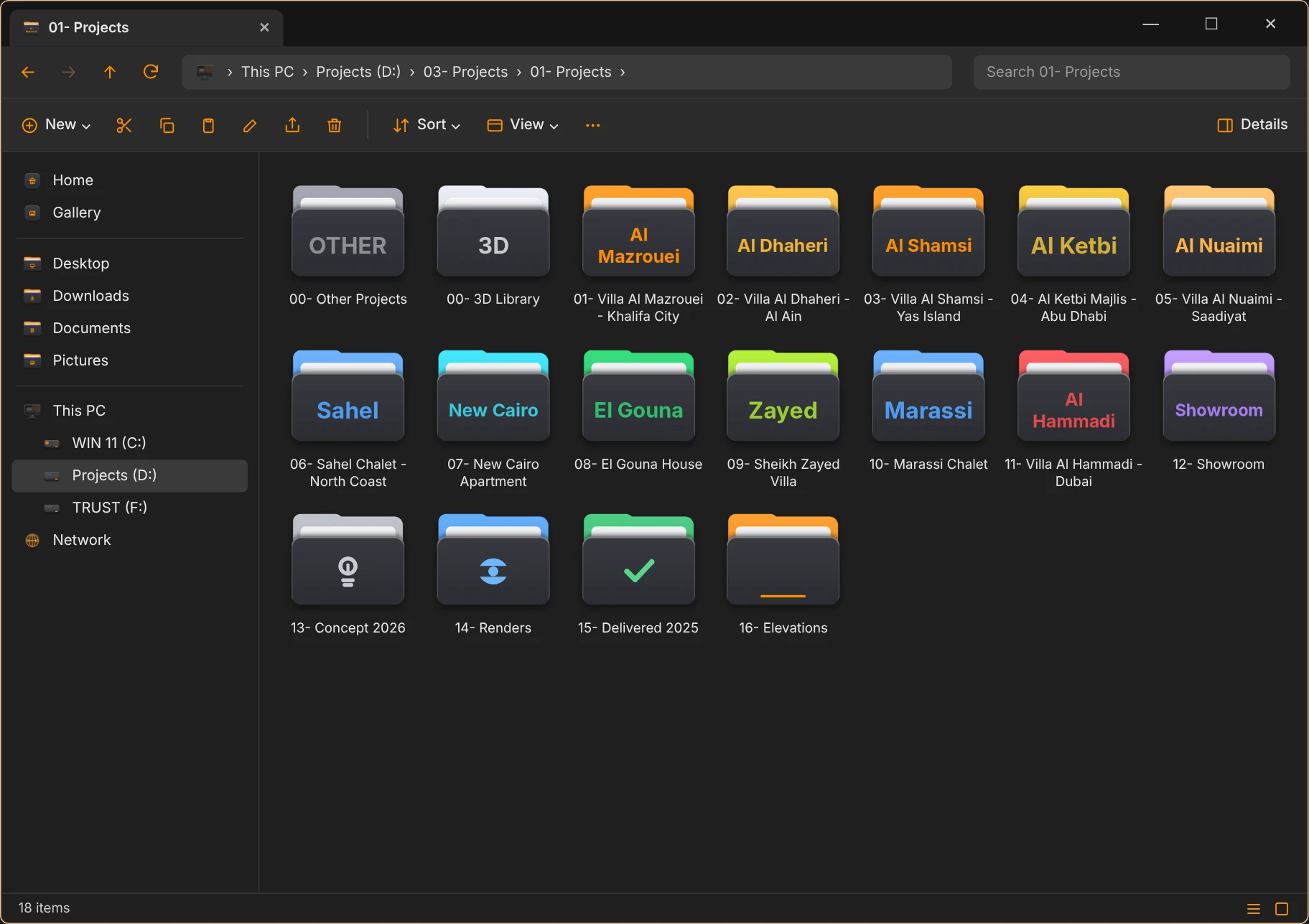This screenshot has width=1309, height=924.
Task: Select the 07- New Cairo Apartment folder
Action: point(493,420)
